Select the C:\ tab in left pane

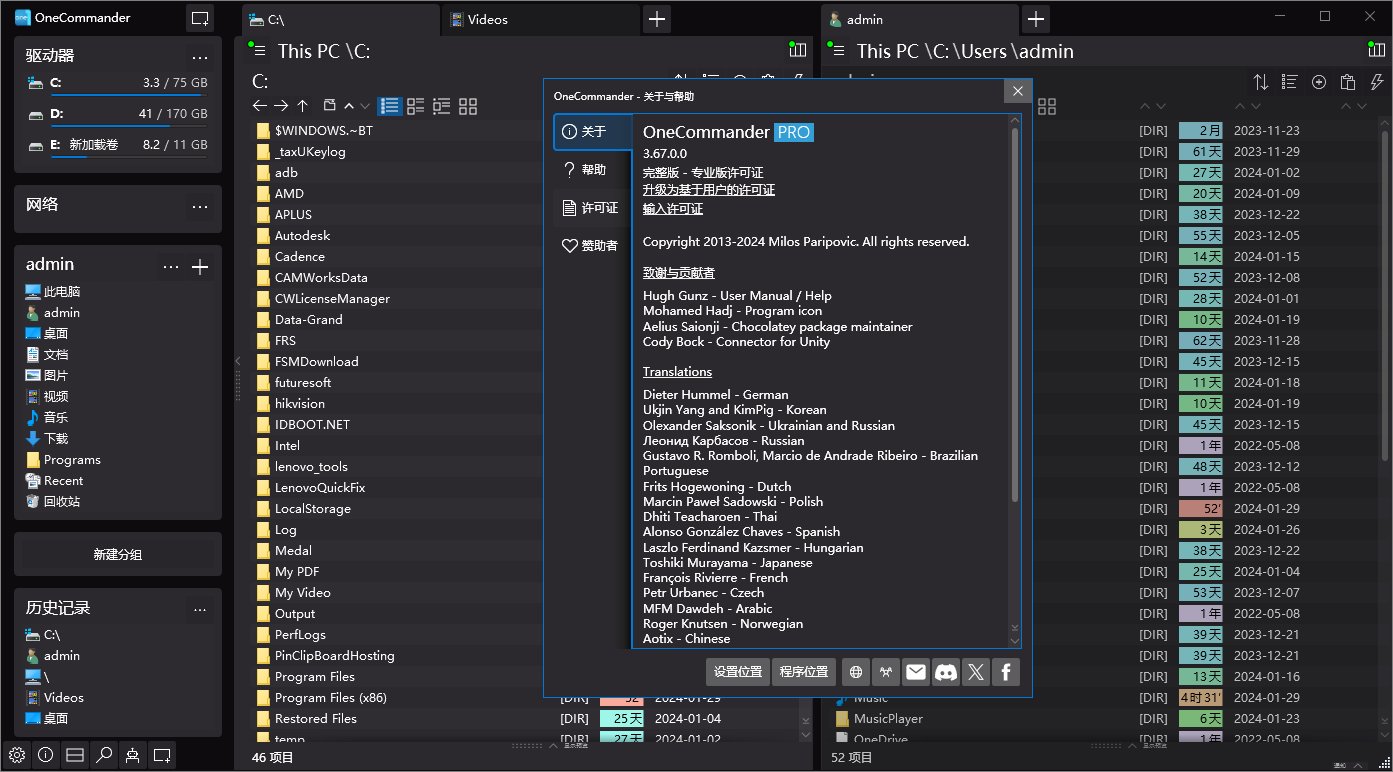(x=341, y=19)
